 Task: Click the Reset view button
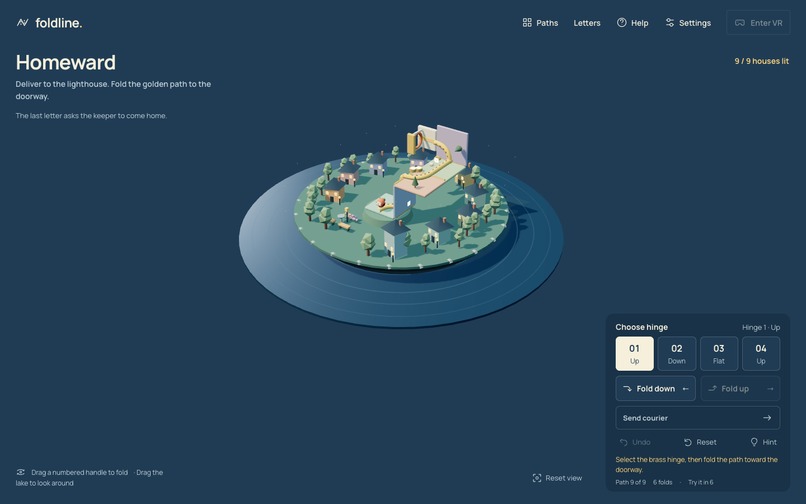[557, 478]
